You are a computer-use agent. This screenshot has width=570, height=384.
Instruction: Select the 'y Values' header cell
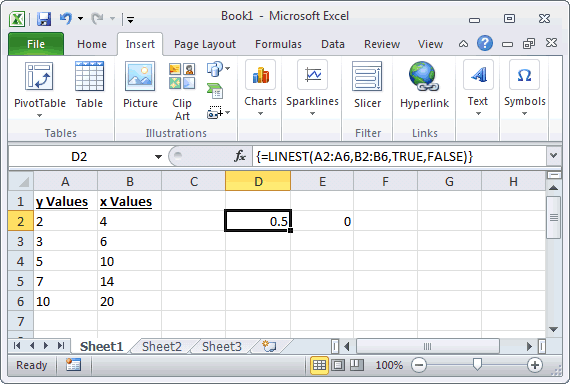pos(65,201)
